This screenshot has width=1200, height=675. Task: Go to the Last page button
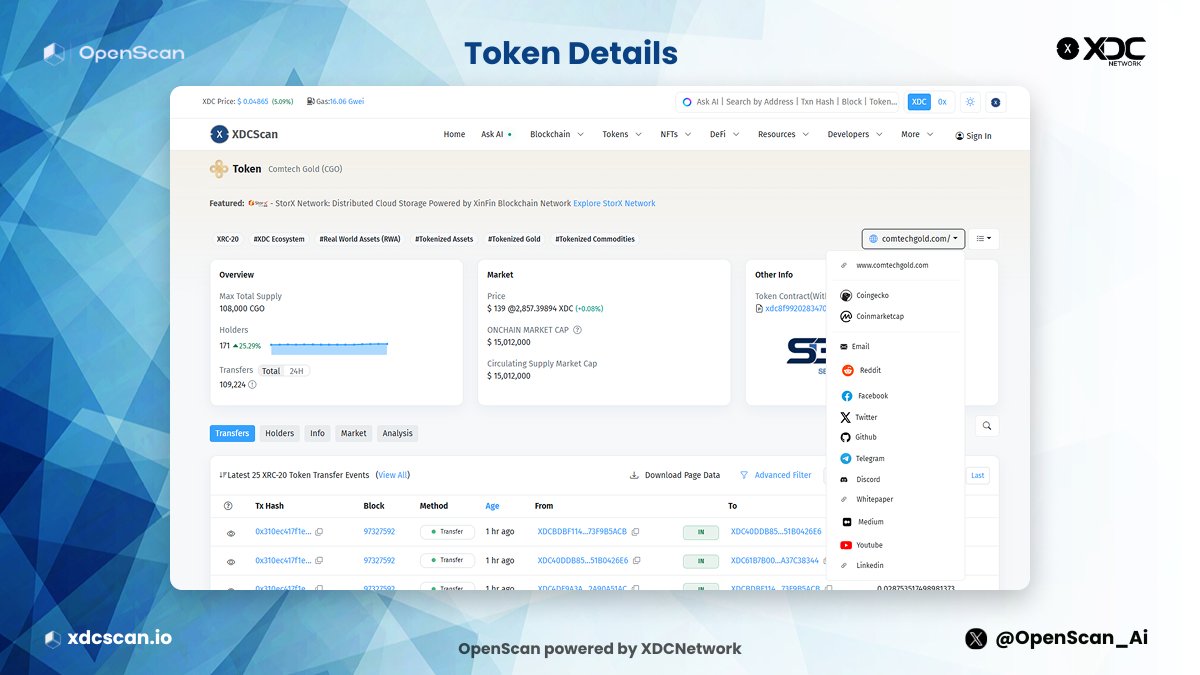point(977,476)
